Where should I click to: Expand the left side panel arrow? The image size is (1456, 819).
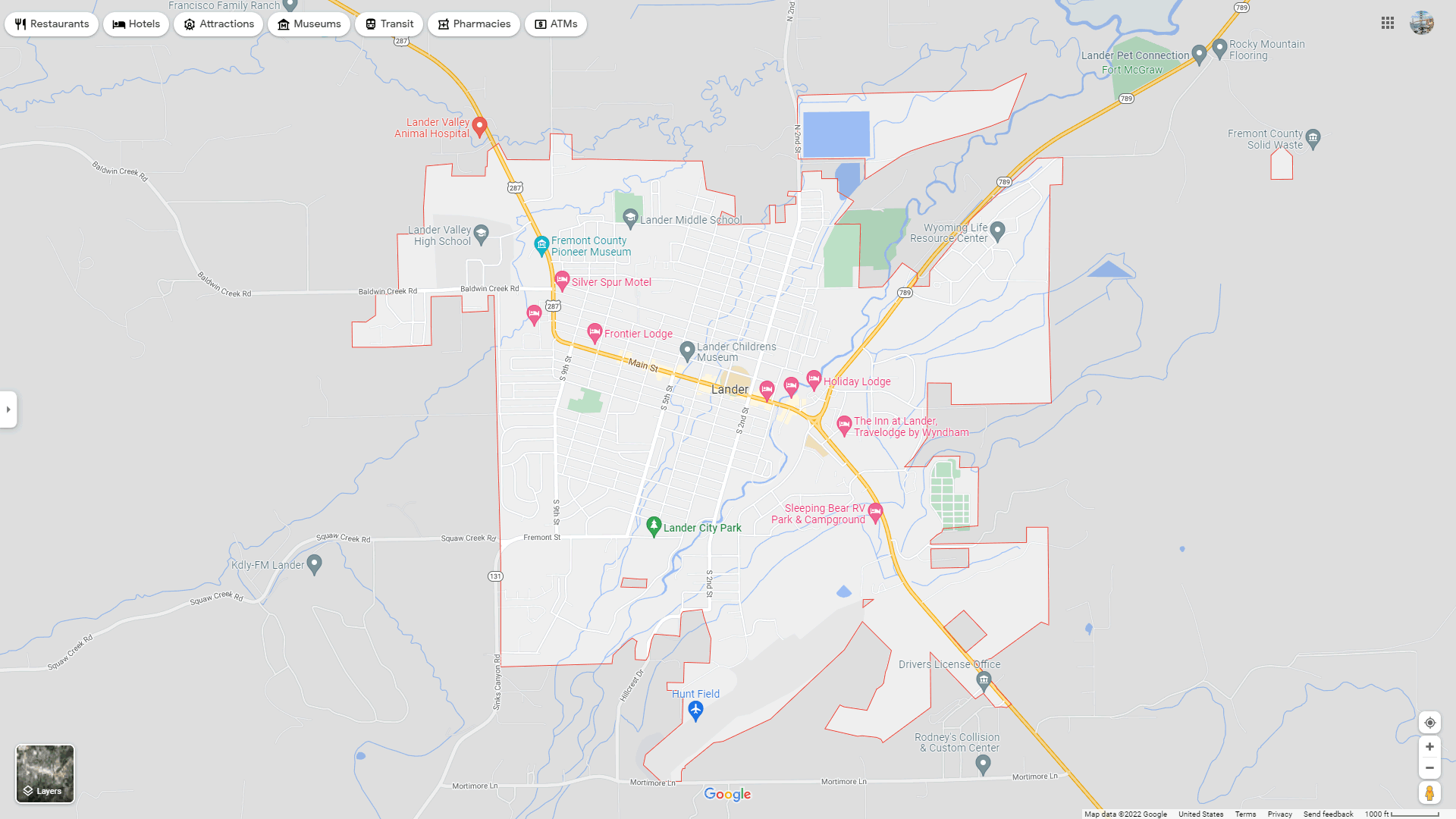(x=7, y=409)
